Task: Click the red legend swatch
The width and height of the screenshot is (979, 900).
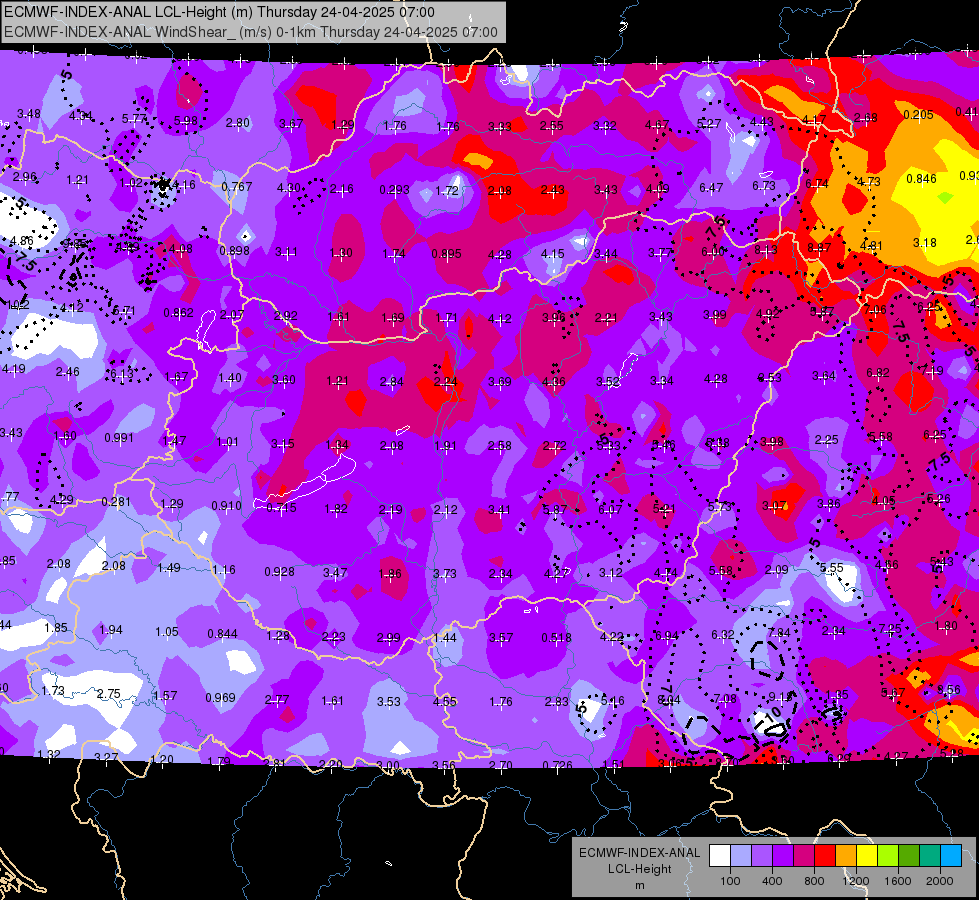Action: tap(825, 856)
